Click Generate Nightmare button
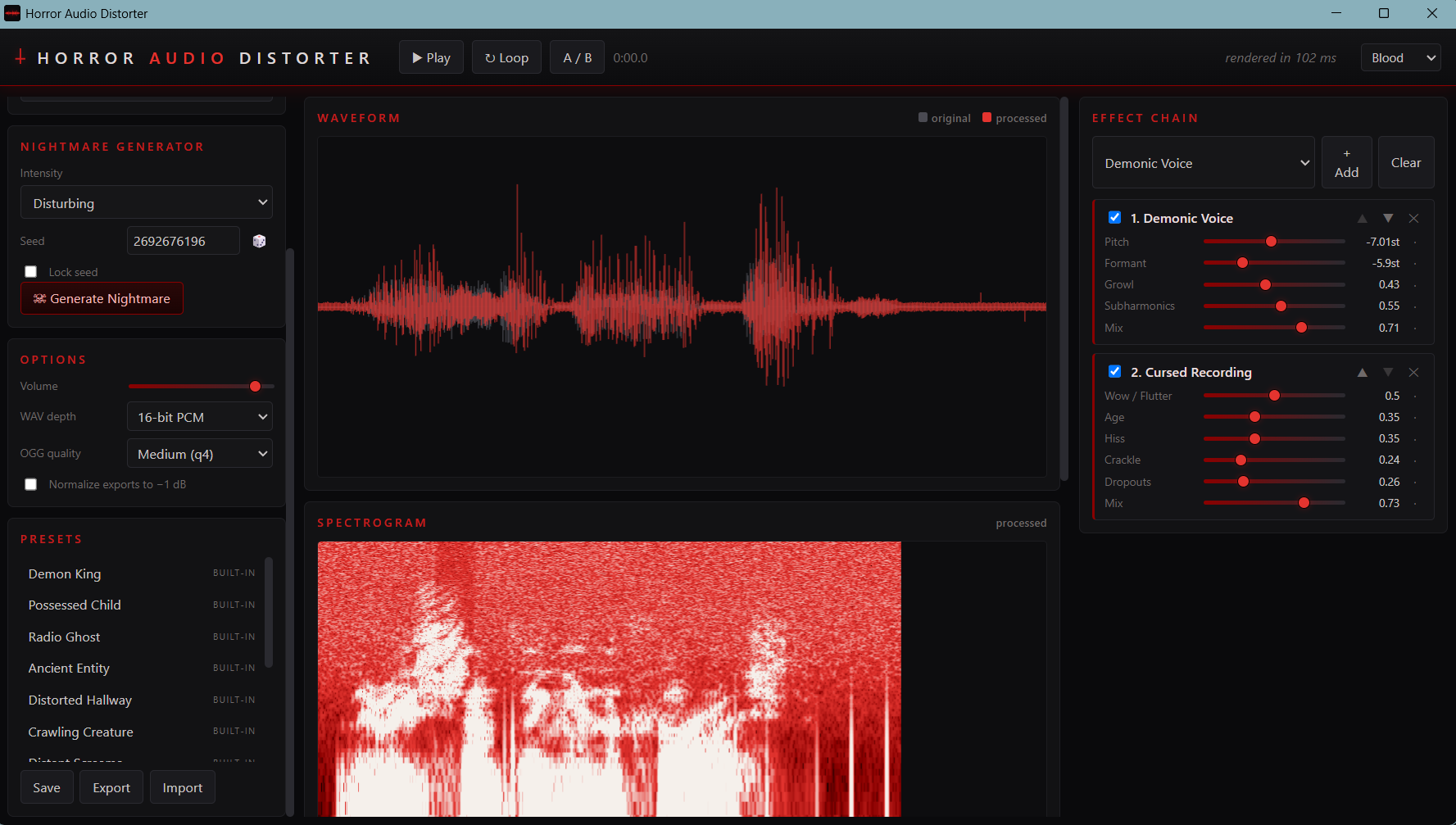 (x=102, y=298)
